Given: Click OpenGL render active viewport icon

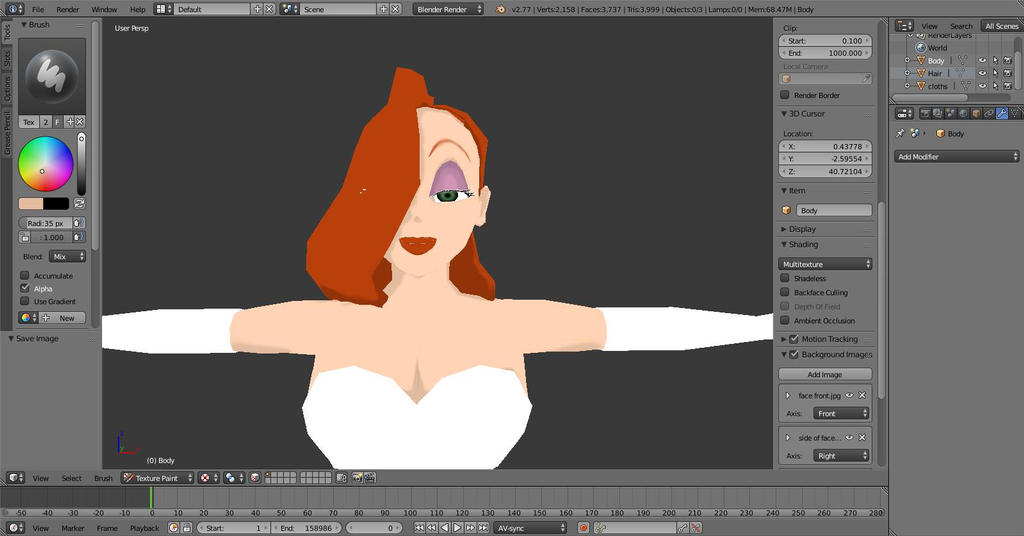Looking at the screenshot, I should point(357,478).
